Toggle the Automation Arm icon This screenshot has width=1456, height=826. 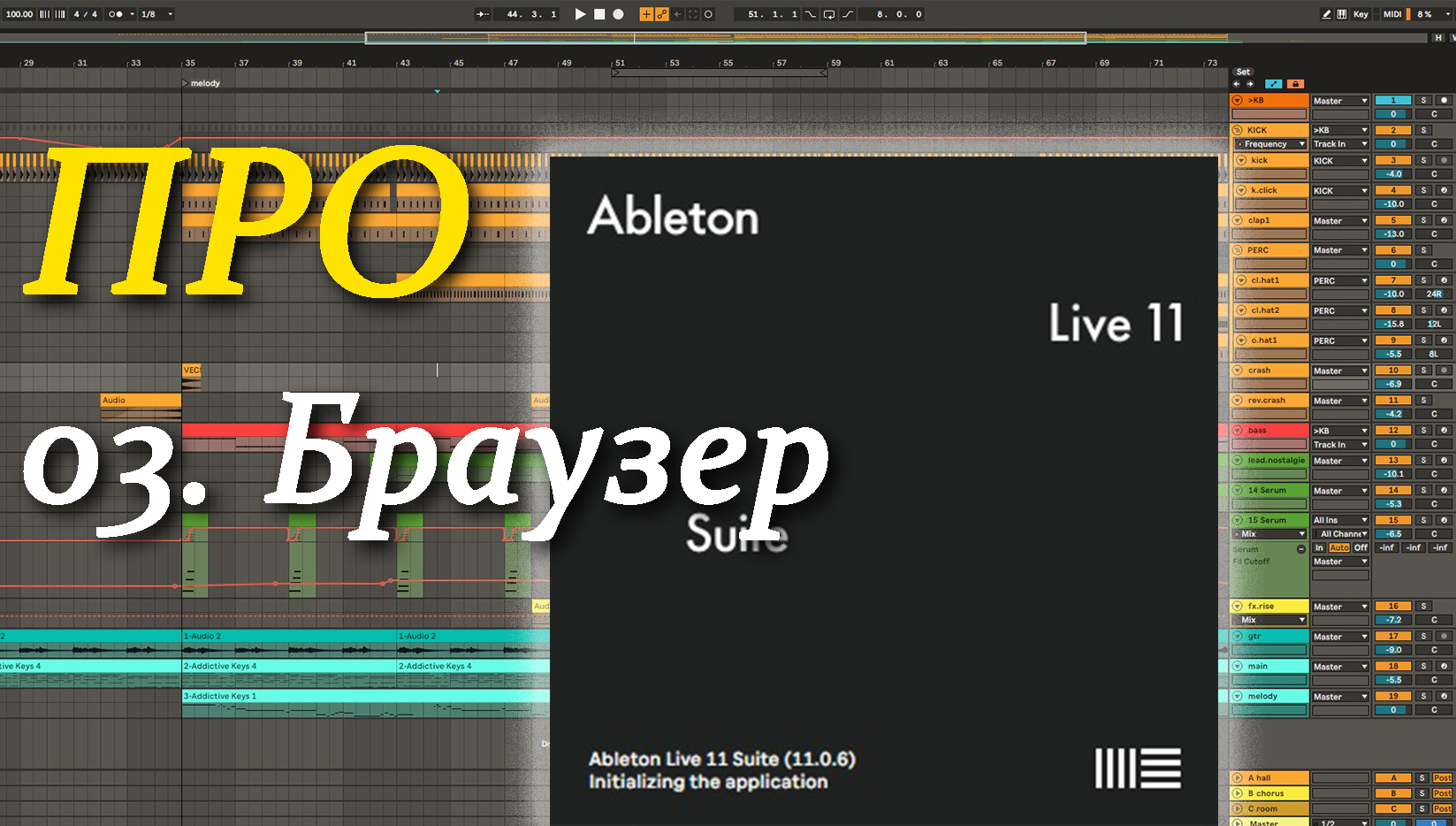pos(661,14)
